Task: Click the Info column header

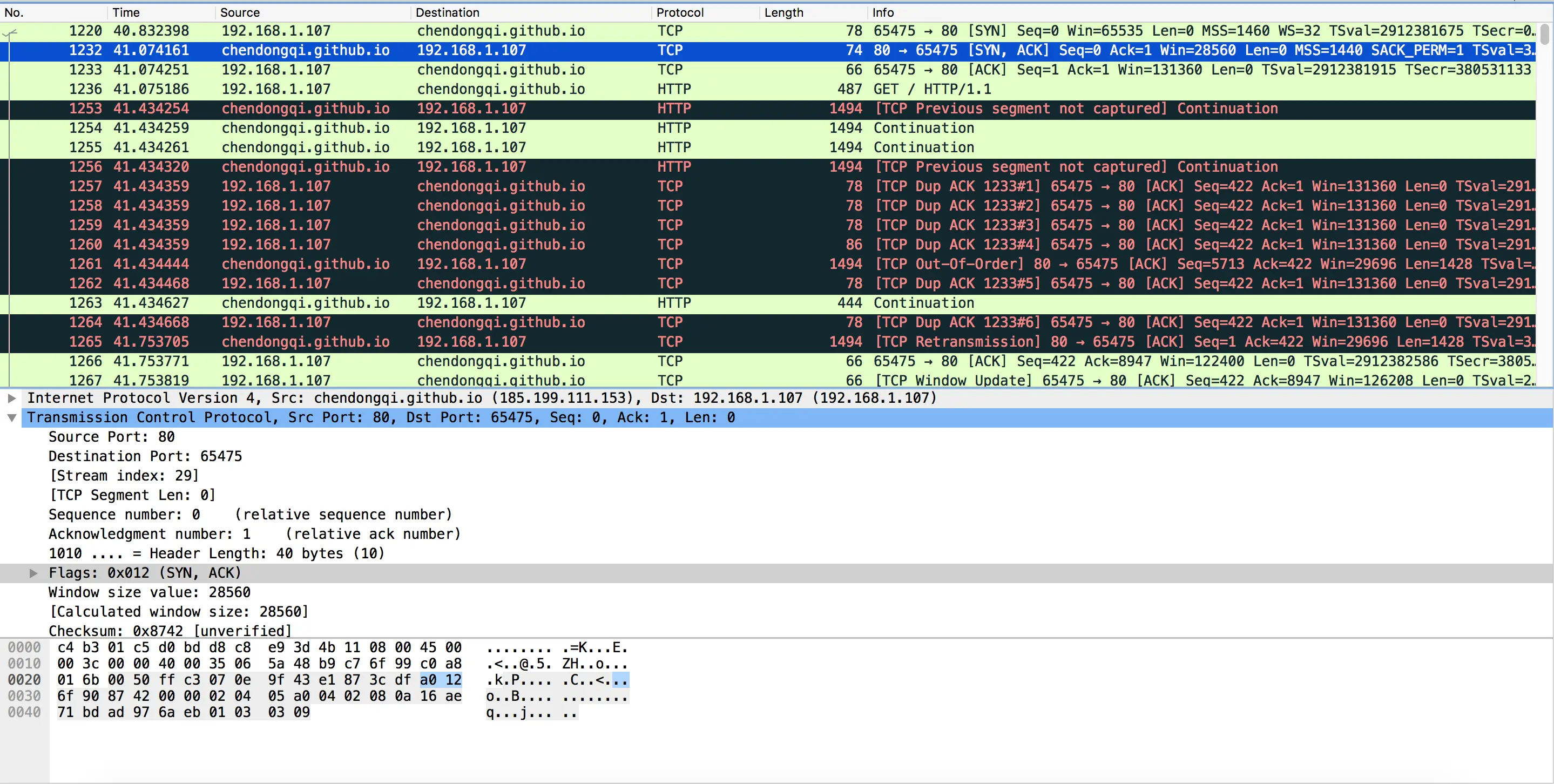Action: pyautogui.click(x=883, y=12)
